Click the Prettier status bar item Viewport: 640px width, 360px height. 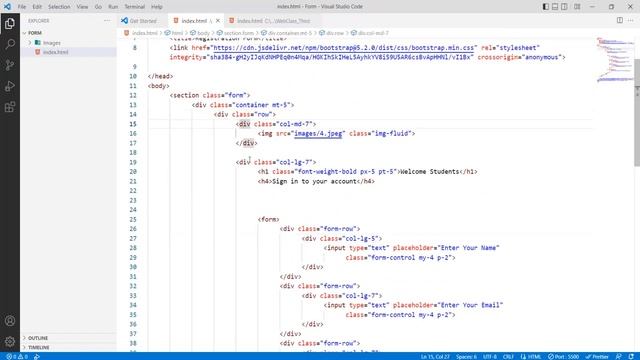click(x=597, y=357)
